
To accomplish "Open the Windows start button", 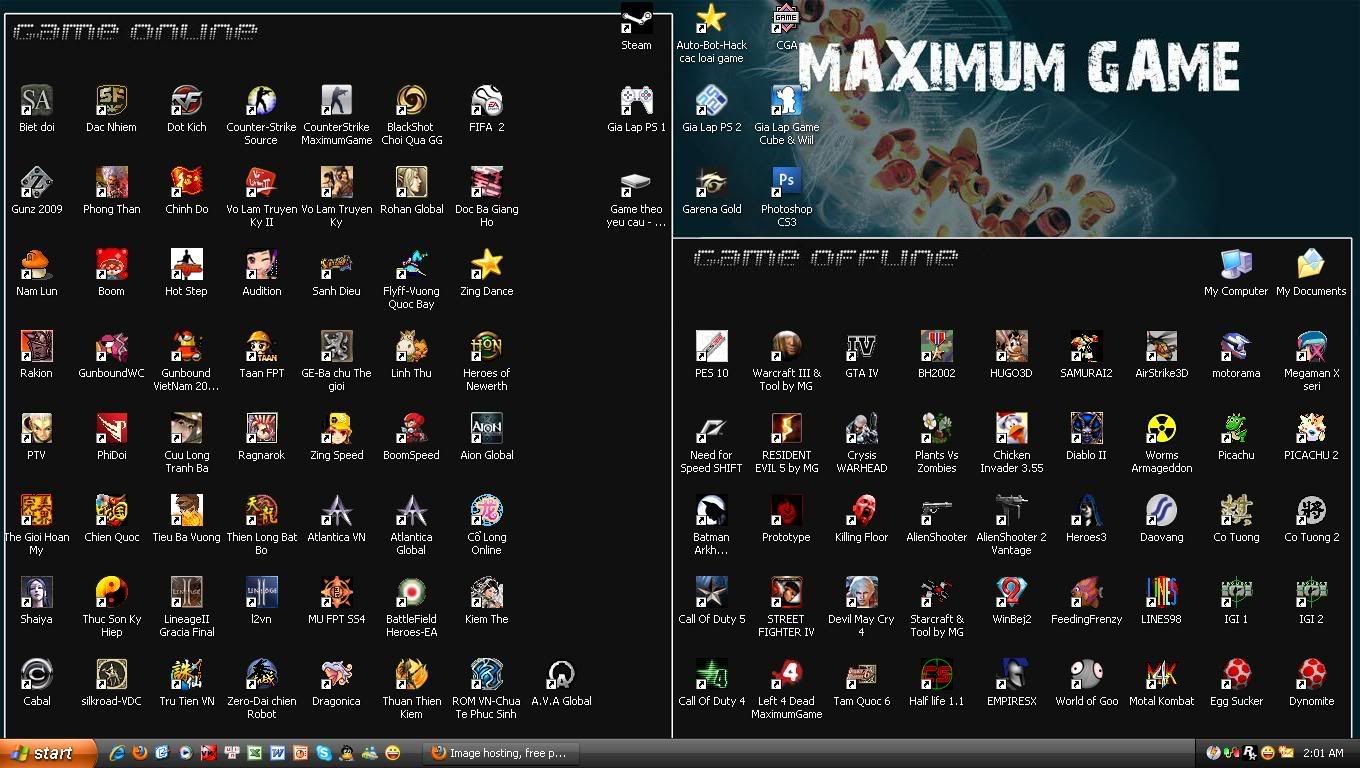I will tap(48, 753).
